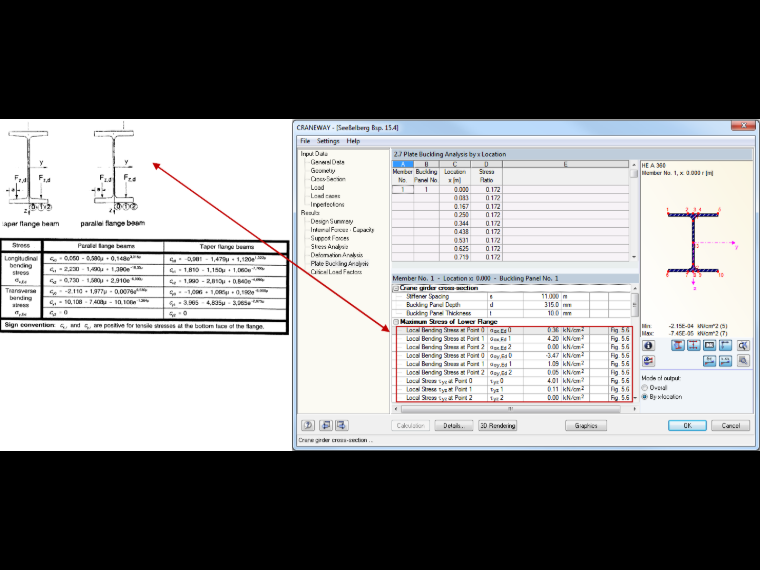Toggle the show principal axes icon

pyautogui.click(x=726, y=346)
